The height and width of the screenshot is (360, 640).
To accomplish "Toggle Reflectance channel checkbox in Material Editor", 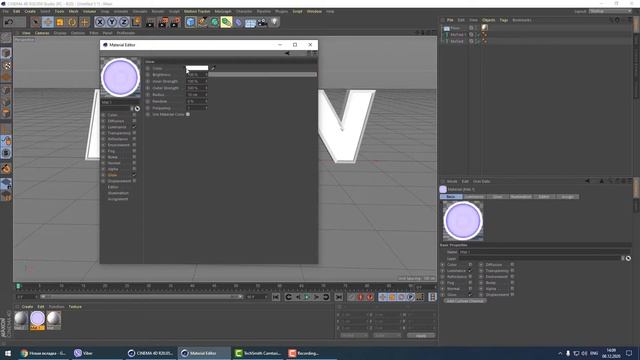I will [x=134, y=139].
